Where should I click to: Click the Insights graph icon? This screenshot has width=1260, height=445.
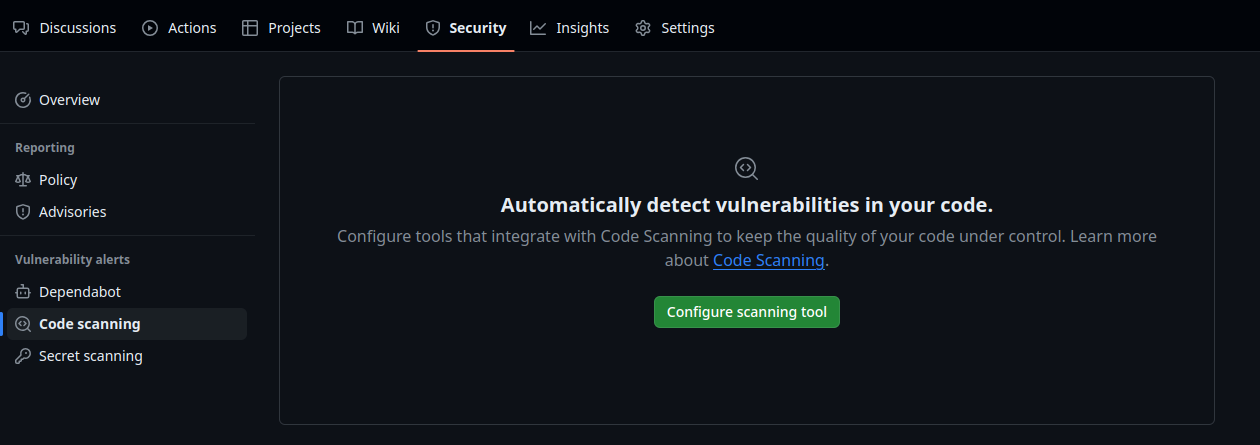pos(538,28)
